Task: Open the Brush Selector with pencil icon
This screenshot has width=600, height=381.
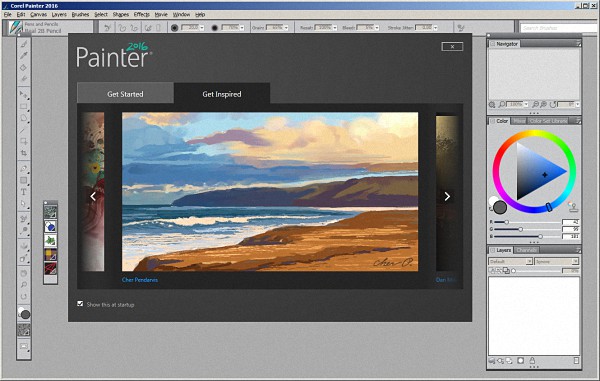Action: [15, 28]
